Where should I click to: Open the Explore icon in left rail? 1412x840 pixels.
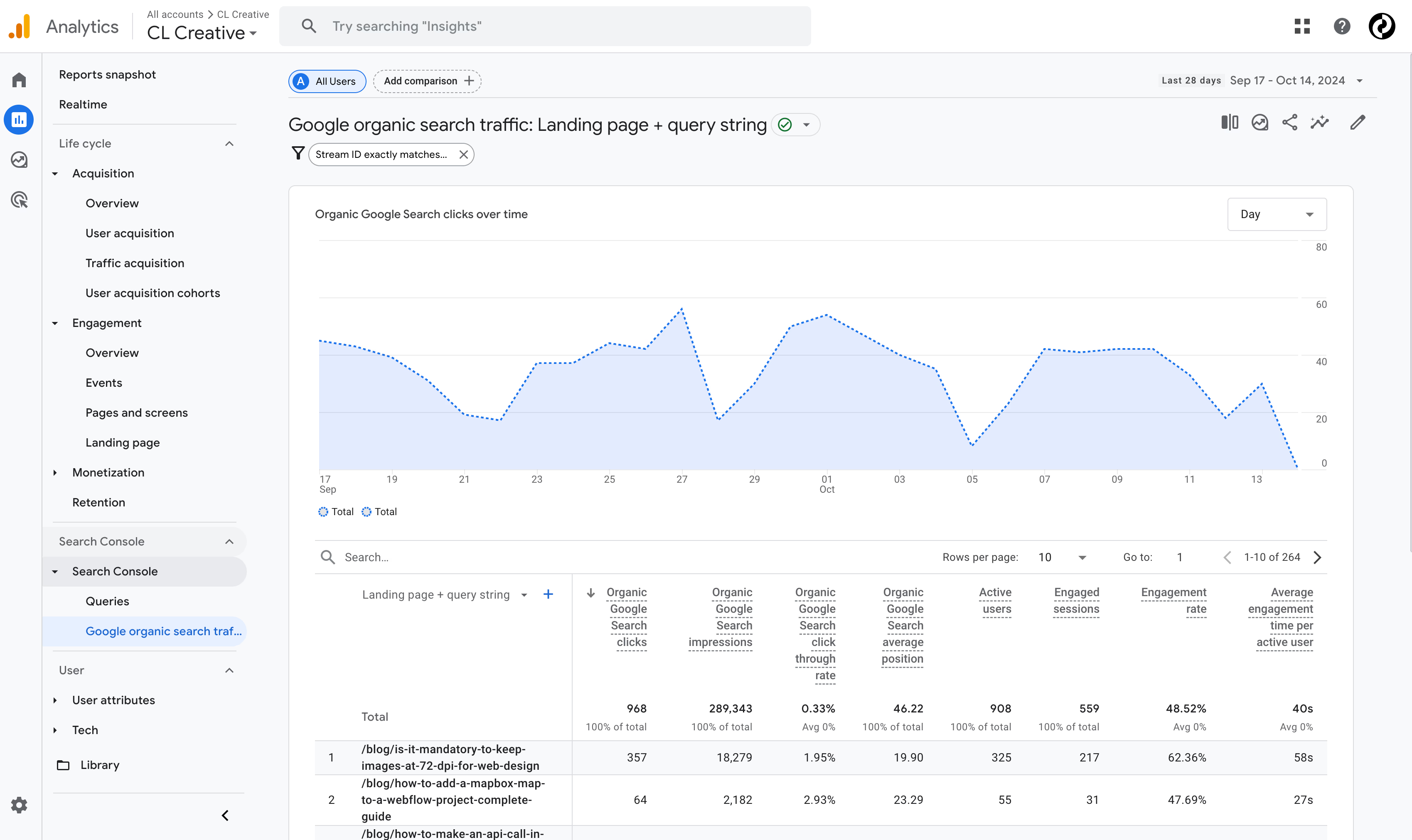pos(19,160)
